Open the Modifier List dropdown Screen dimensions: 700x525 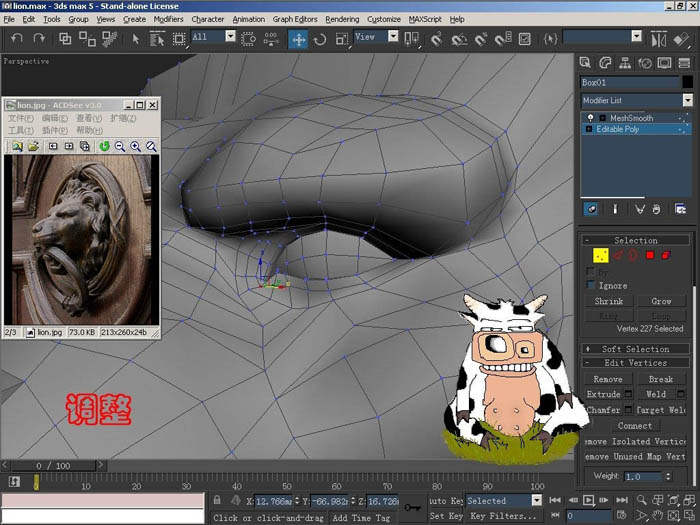tap(687, 100)
